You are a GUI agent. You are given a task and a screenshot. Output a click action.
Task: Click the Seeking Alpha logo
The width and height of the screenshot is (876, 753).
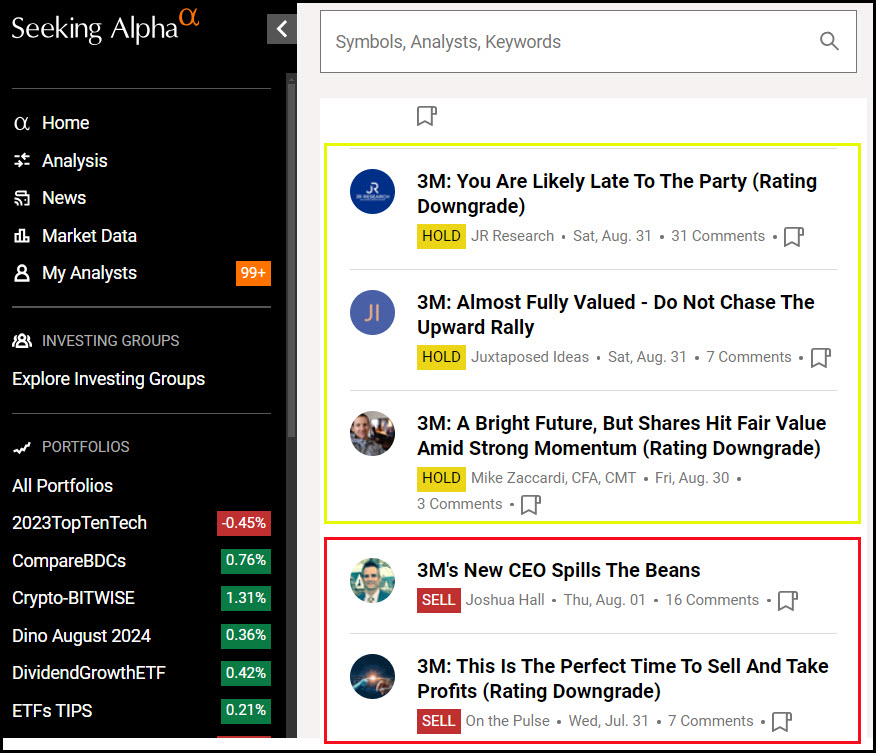point(104,27)
